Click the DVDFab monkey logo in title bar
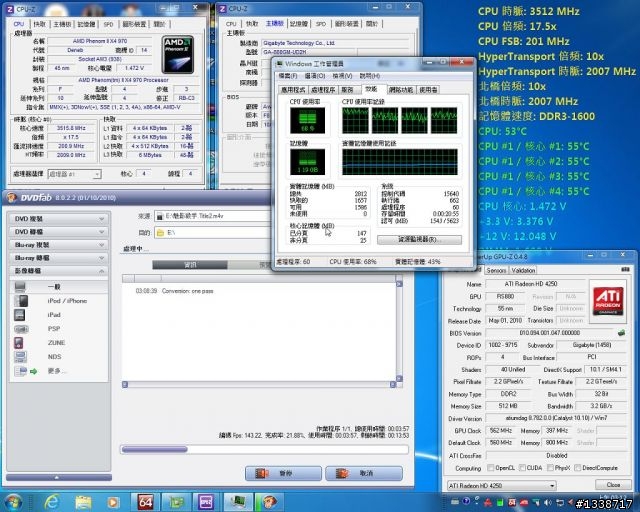The height and width of the screenshot is (512, 640). [x=11, y=198]
